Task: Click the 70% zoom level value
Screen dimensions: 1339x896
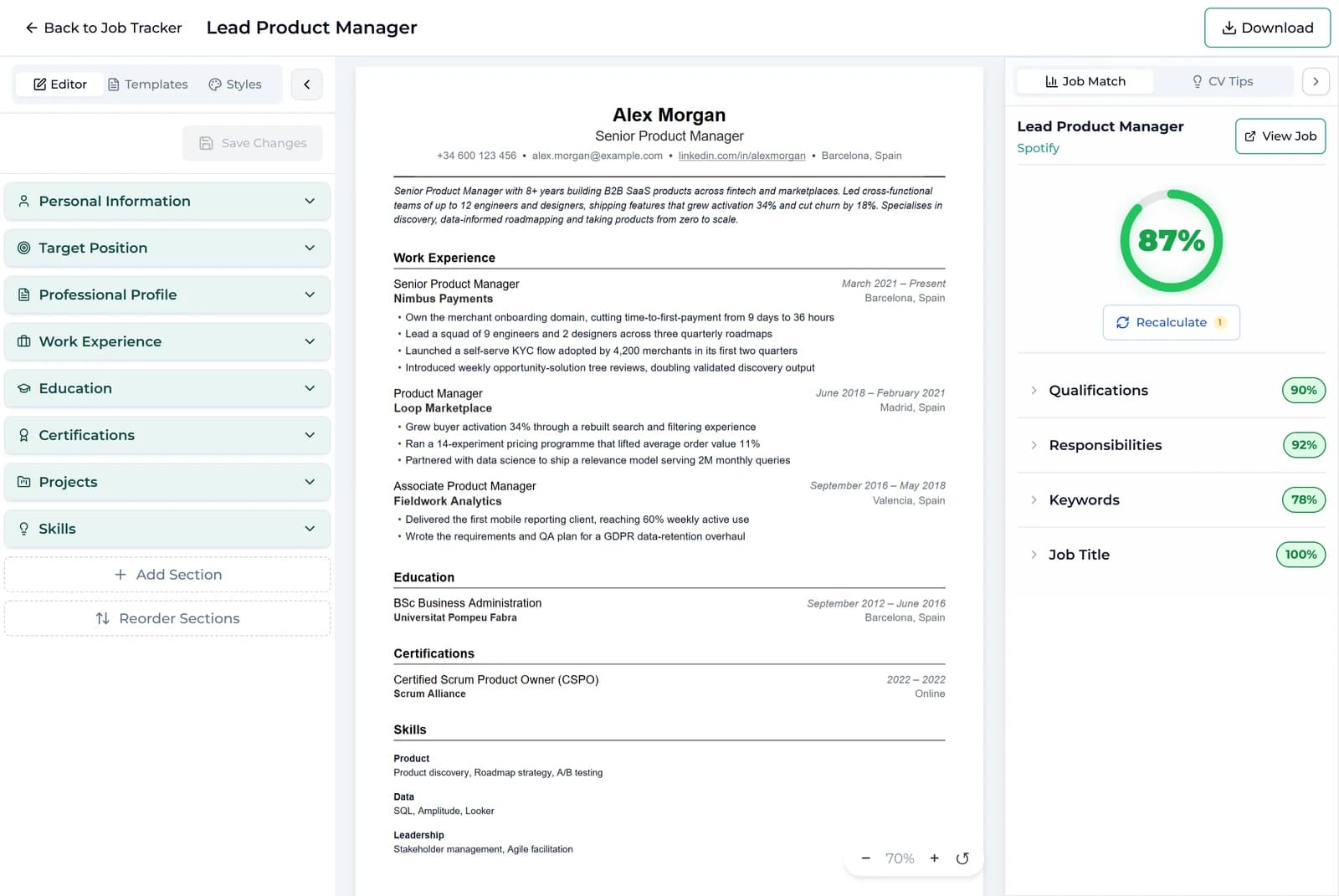Action: 900,858
